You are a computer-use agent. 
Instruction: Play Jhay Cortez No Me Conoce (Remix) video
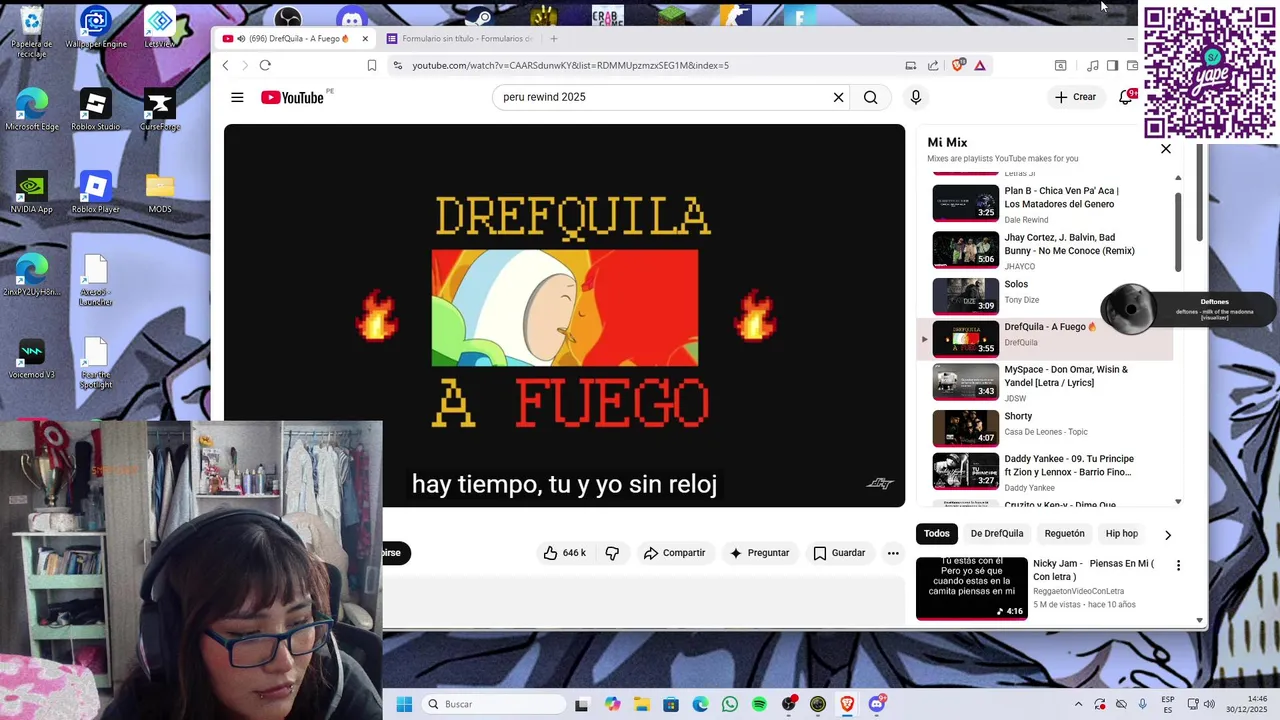pyautogui.click(x=1045, y=250)
